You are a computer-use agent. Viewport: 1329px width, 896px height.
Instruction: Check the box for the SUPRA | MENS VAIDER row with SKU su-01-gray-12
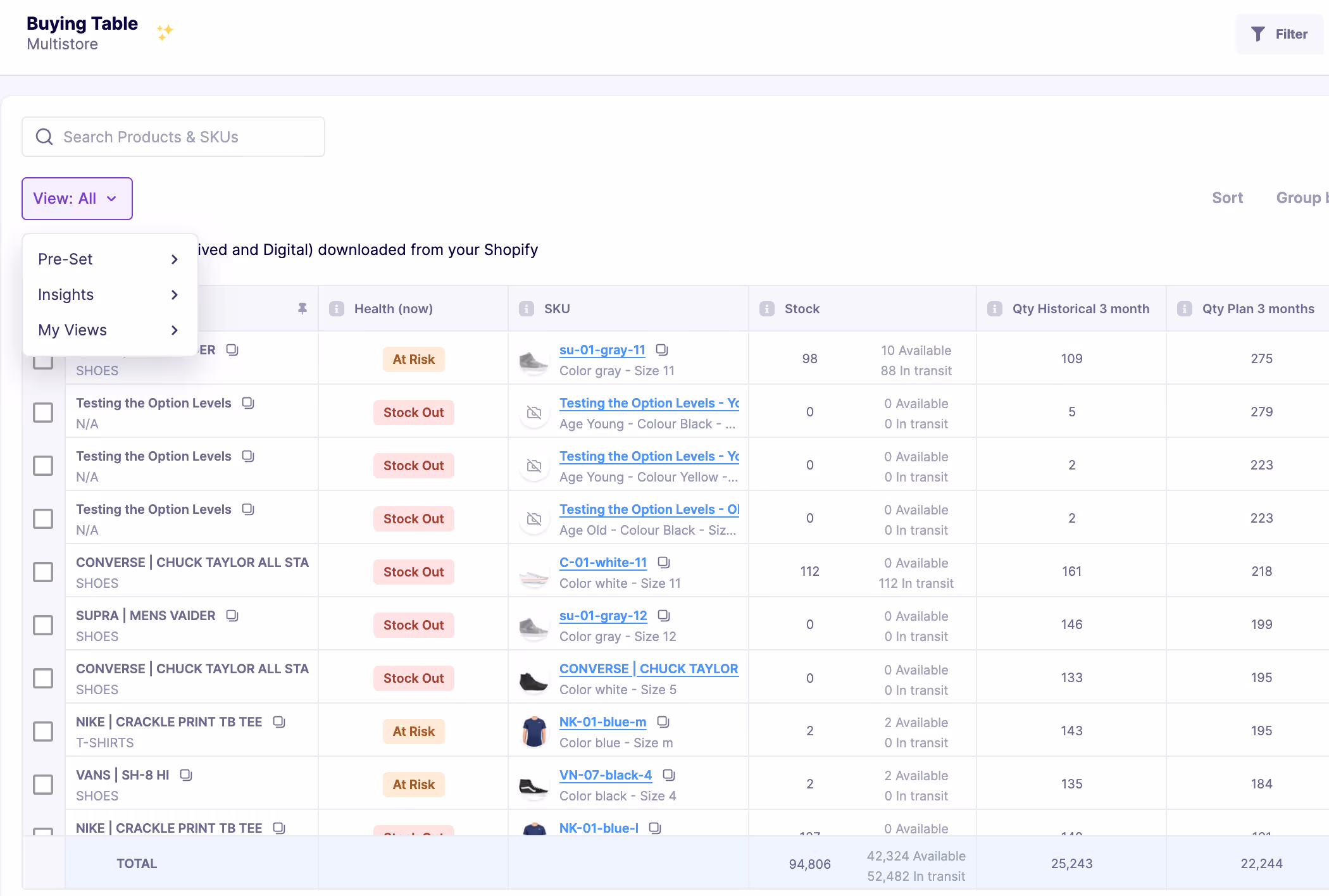[x=43, y=625]
